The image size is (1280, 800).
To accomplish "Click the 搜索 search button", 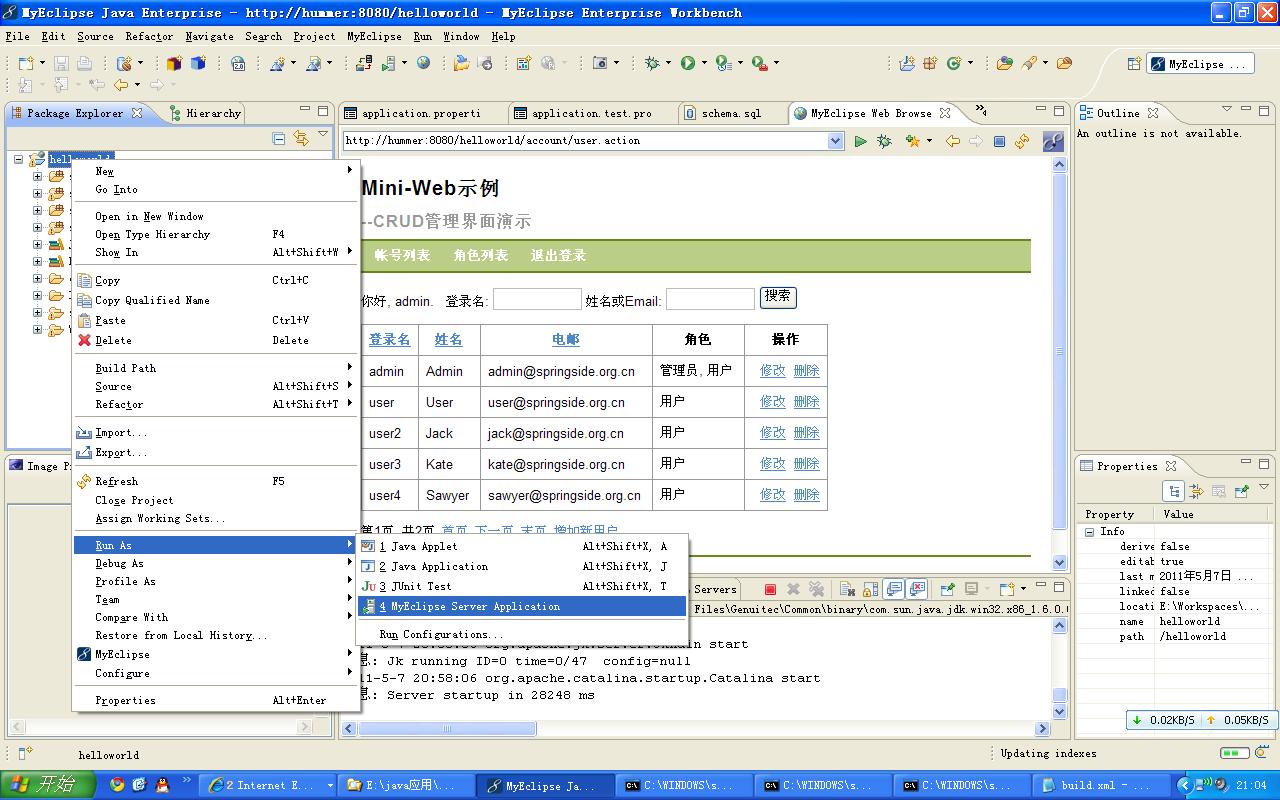I will click(778, 297).
